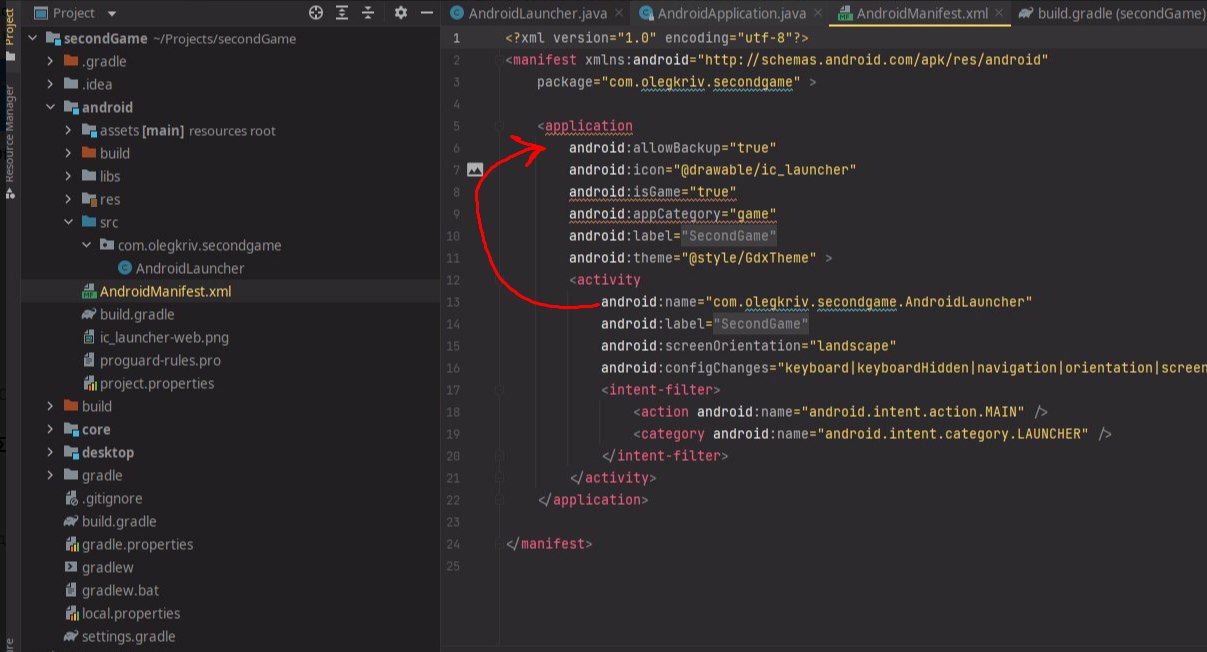Viewport: 1207px width, 652px height.
Task: Expand the res folder
Action: point(69,199)
